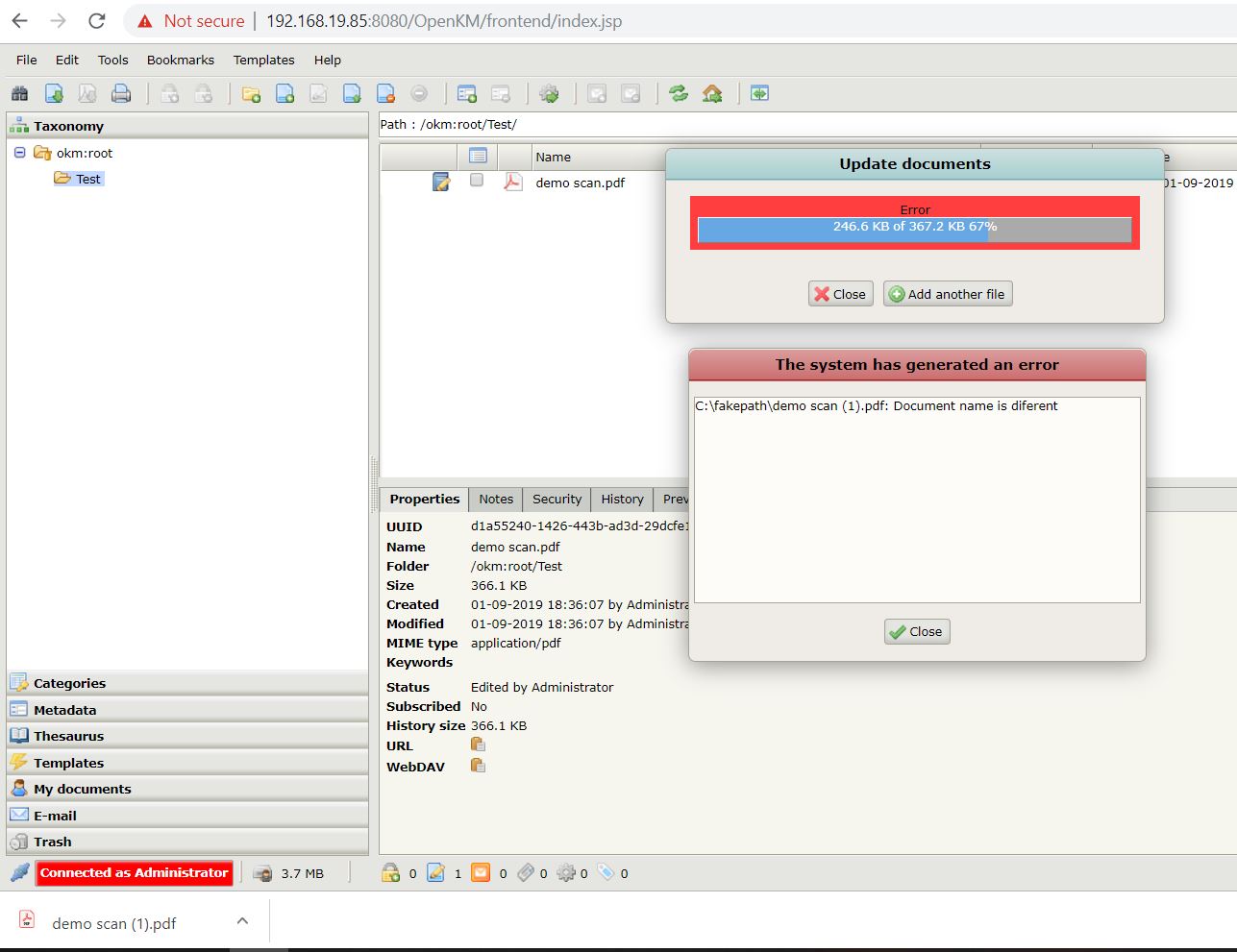Click the WebDAV clipboard copy icon
This screenshot has height=952, width=1237.
tap(478, 766)
